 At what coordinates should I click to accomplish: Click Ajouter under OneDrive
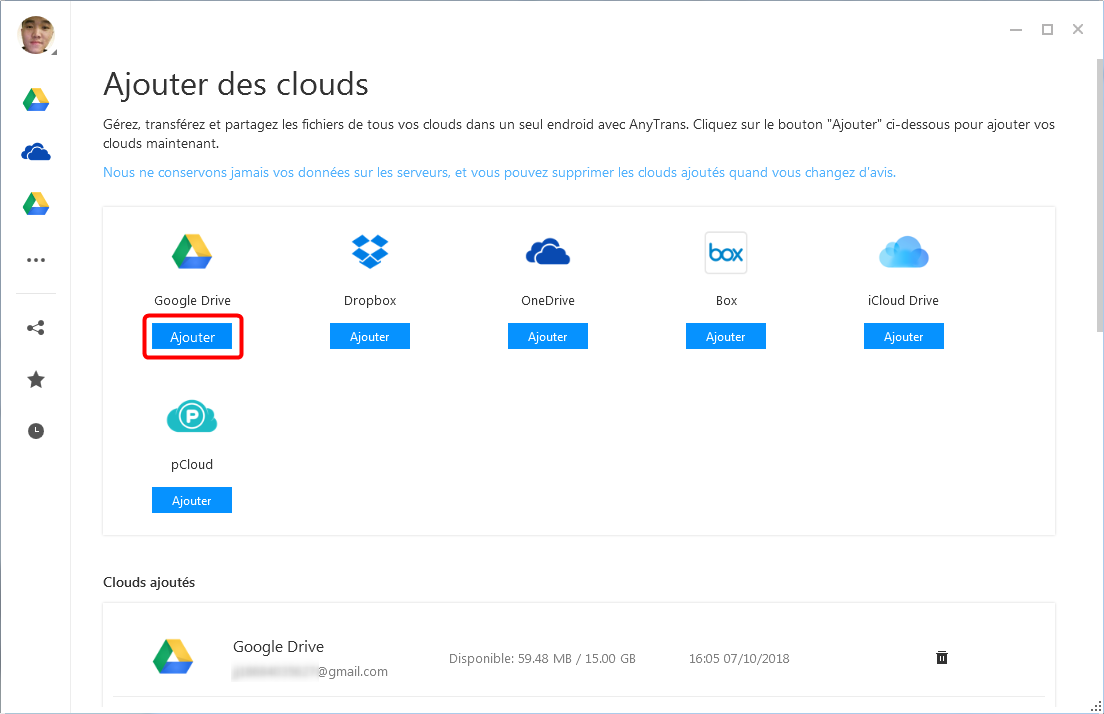(548, 337)
